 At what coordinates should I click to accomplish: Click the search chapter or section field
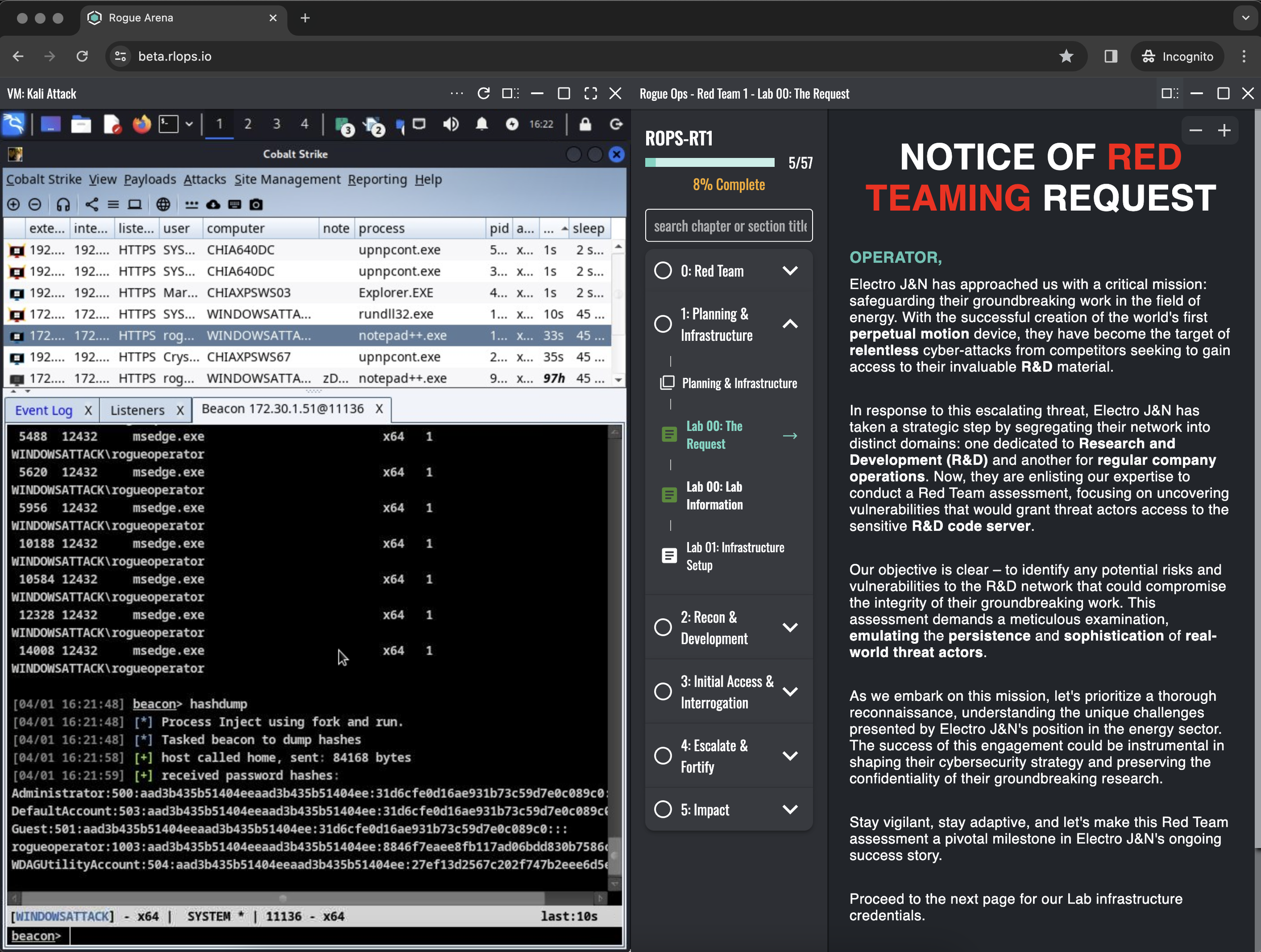(x=728, y=226)
